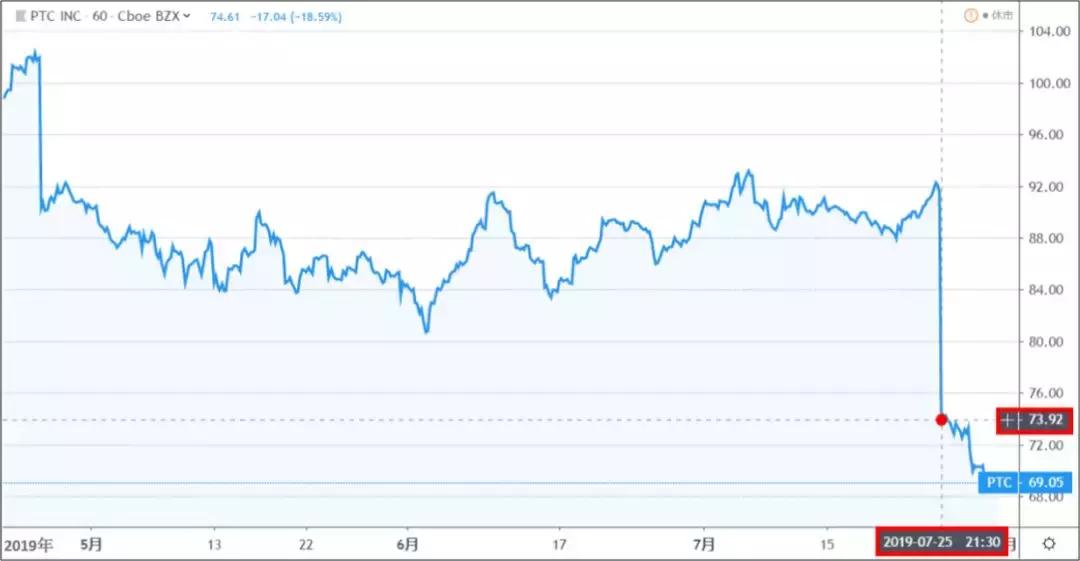This screenshot has height=561, width=1080.
Task: Click the 13 date axis label
Action: 214,544
